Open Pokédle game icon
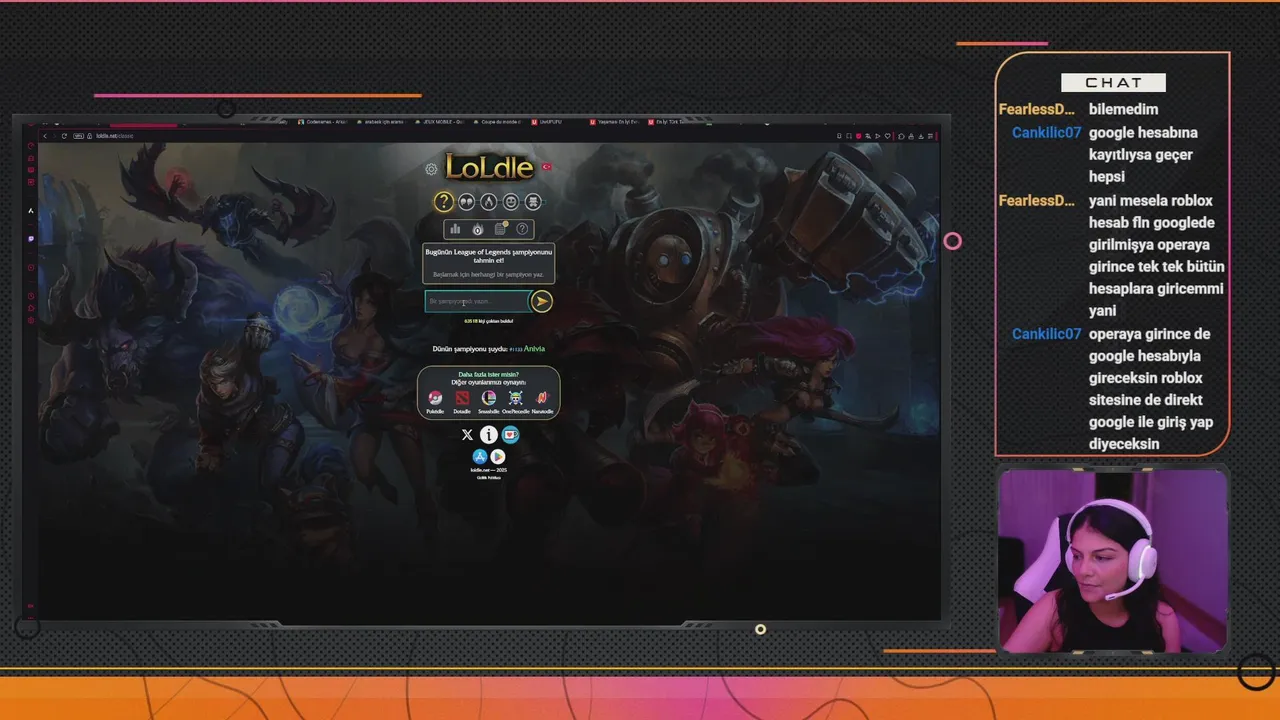1280x720 pixels. [x=435, y=398]
